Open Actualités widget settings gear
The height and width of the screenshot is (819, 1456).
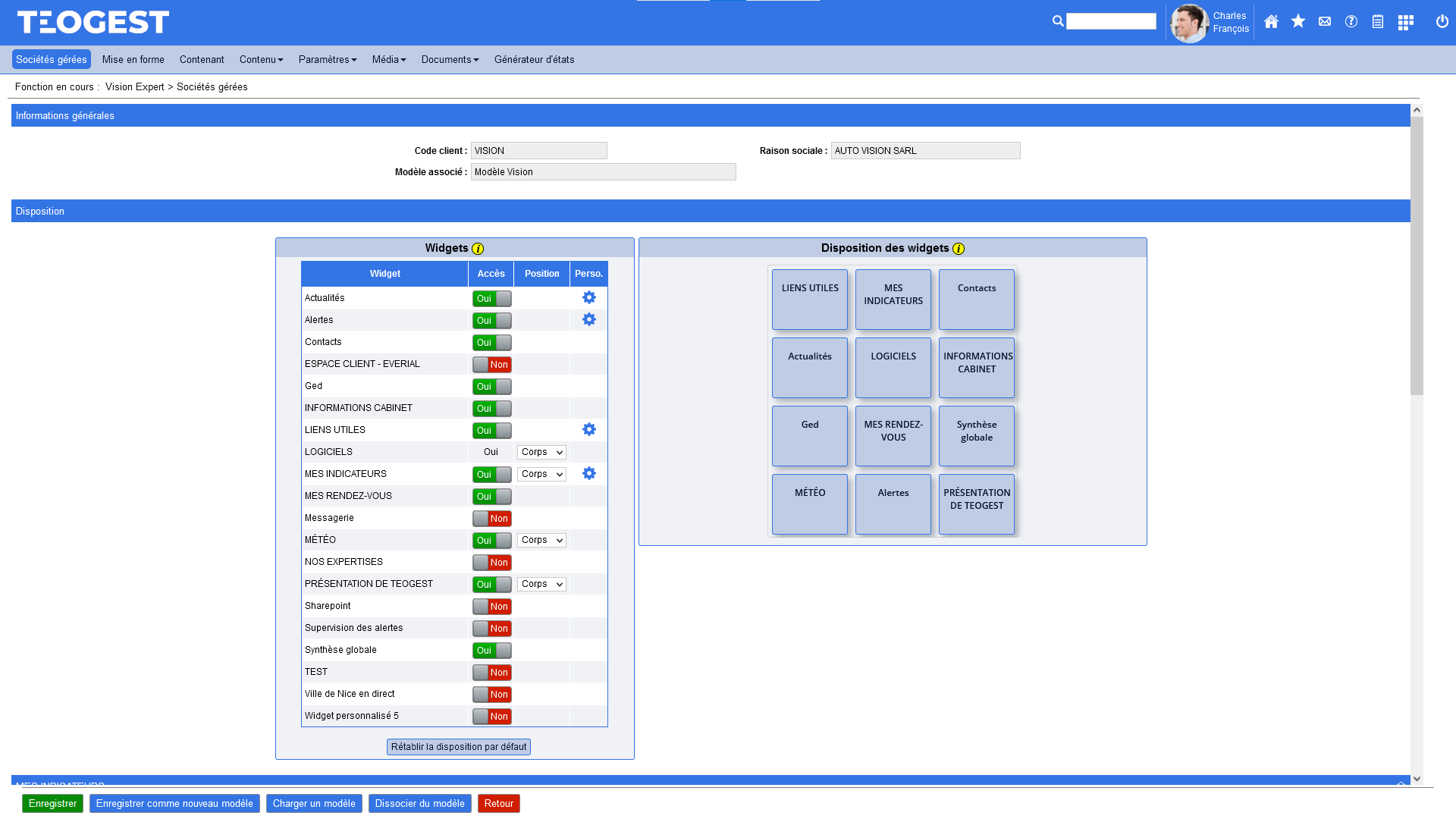coord(589,298)
